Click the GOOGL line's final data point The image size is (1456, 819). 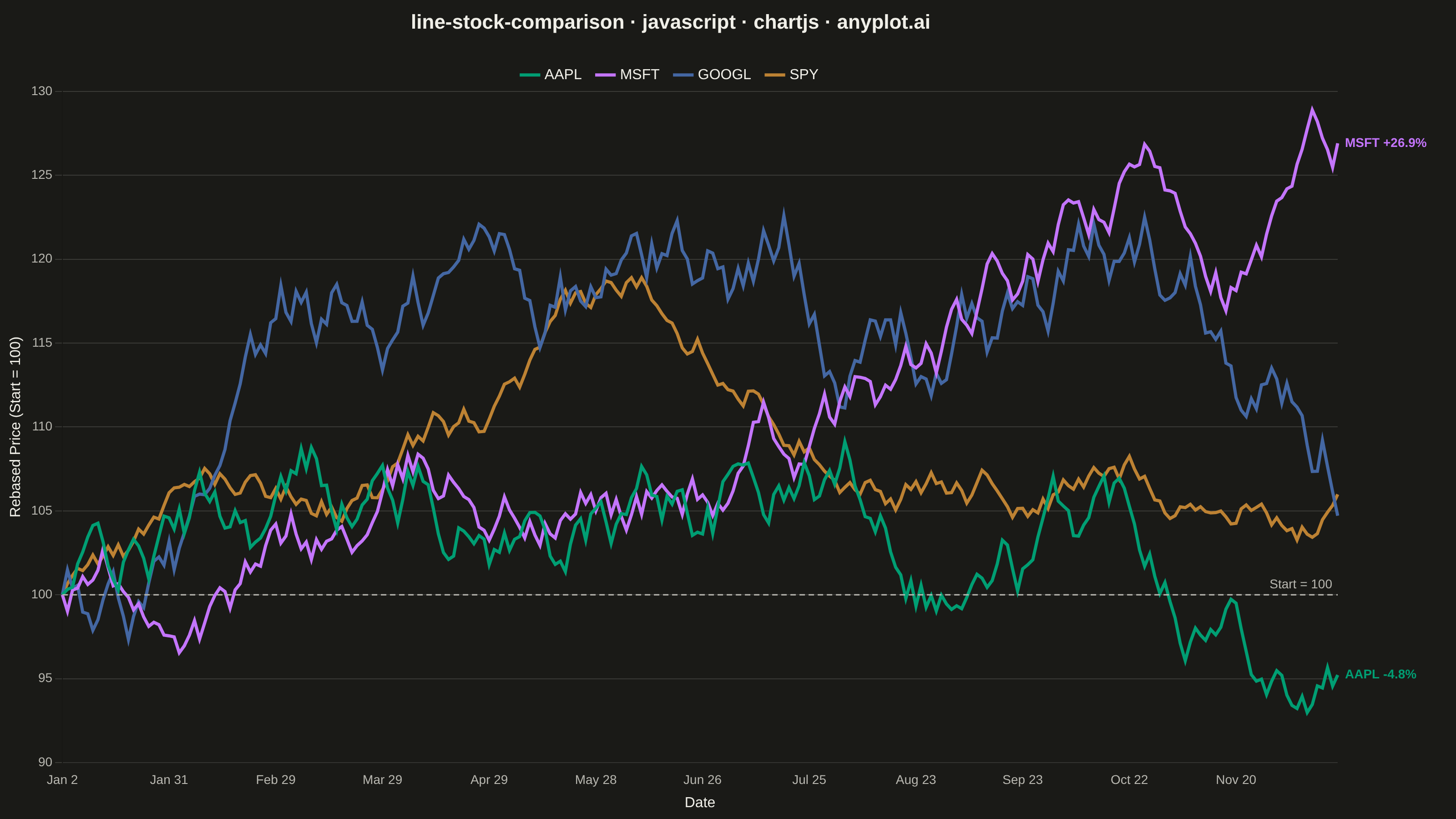point(1337,515)
